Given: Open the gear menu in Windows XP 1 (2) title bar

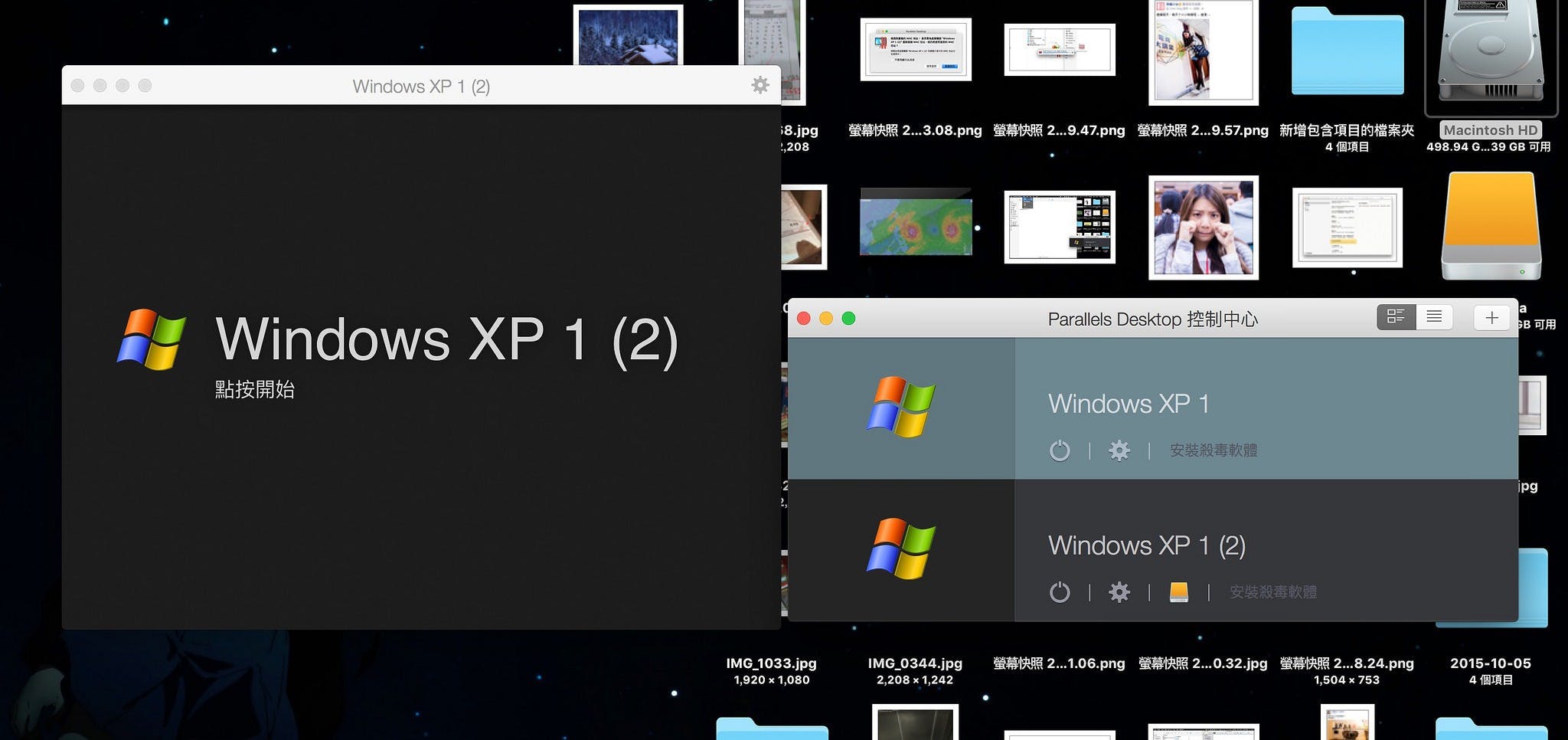Looking at the screenshot, I should [759, 85].
